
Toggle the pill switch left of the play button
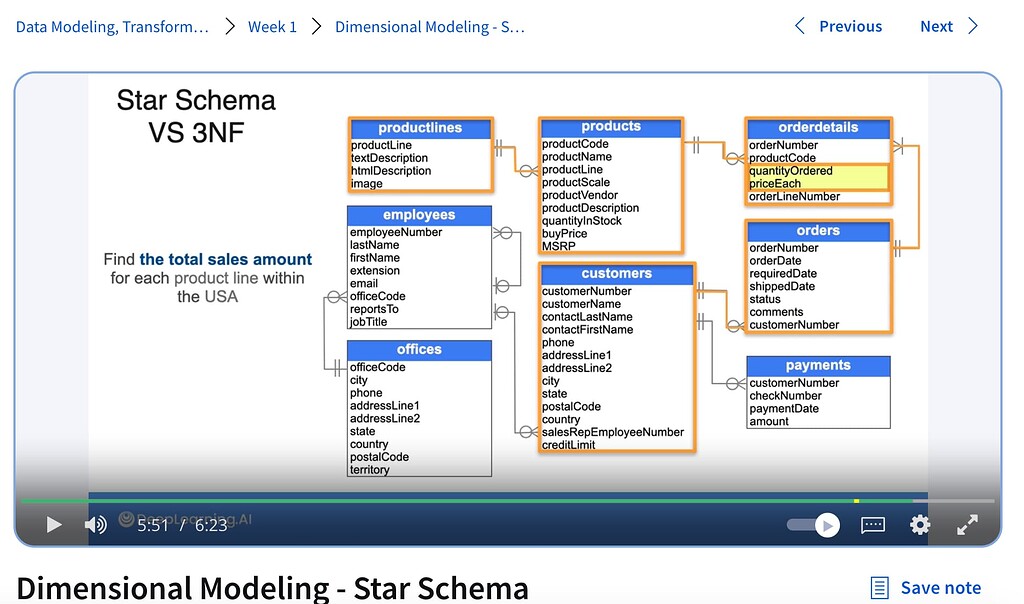[x=797, y=524]
